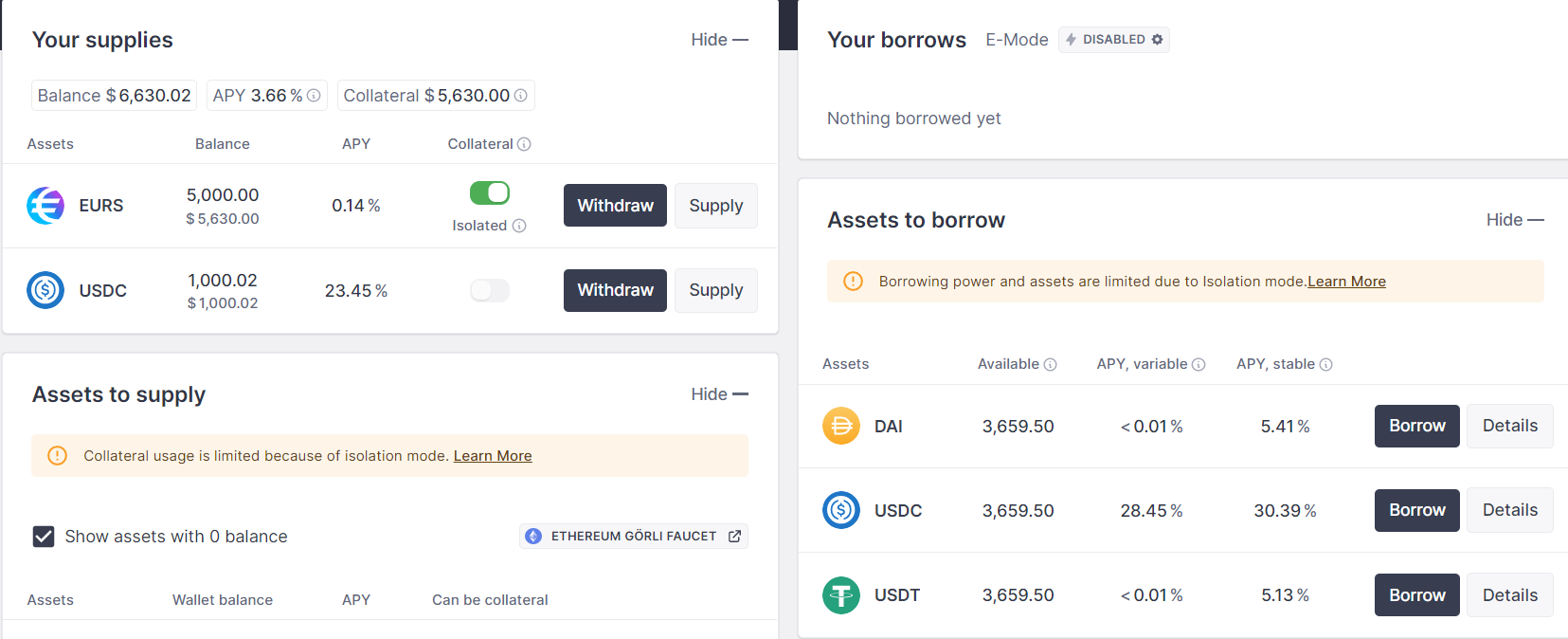Withdraw EURS from supplies
The height and width of the screenshot is (639, 1568).
tap(615, 206)
